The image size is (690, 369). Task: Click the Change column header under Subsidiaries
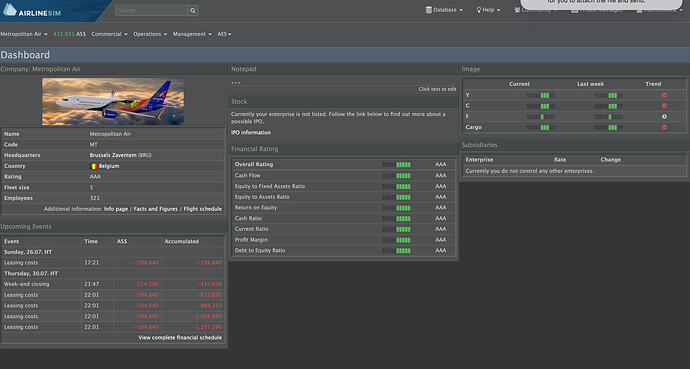tap(610, 160)
